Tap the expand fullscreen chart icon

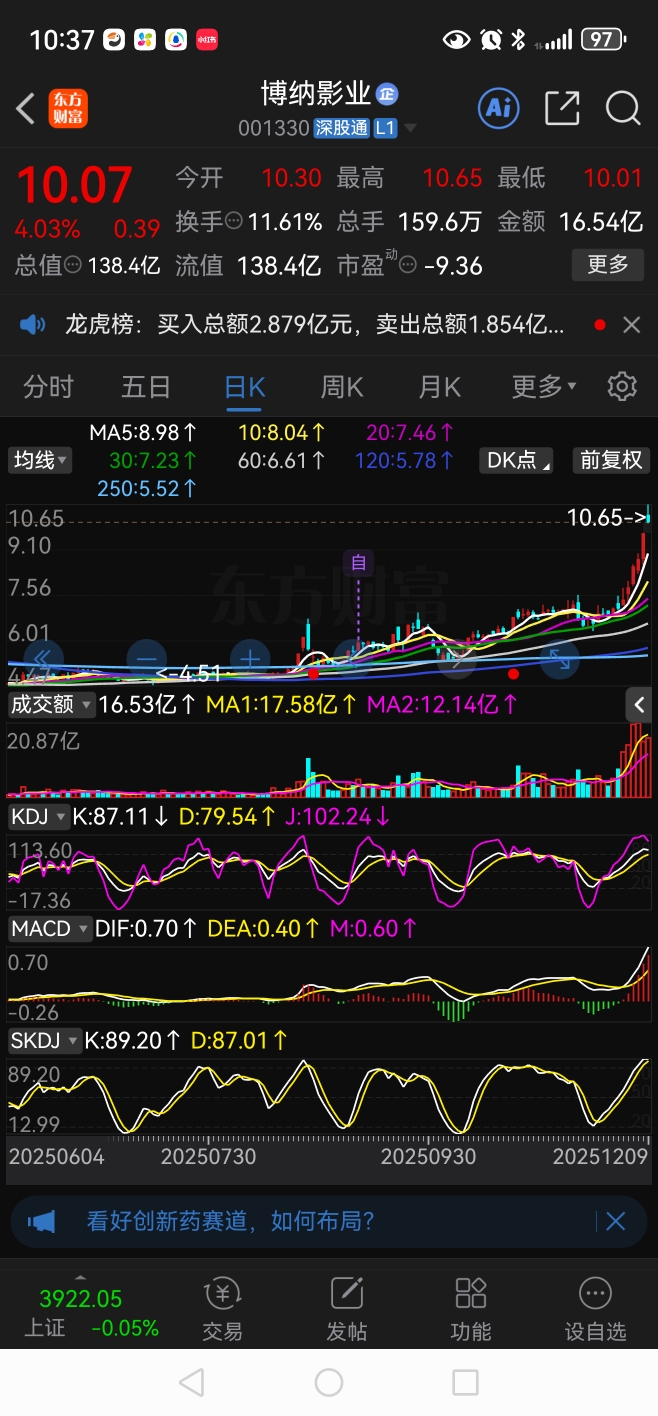[558, 659]
